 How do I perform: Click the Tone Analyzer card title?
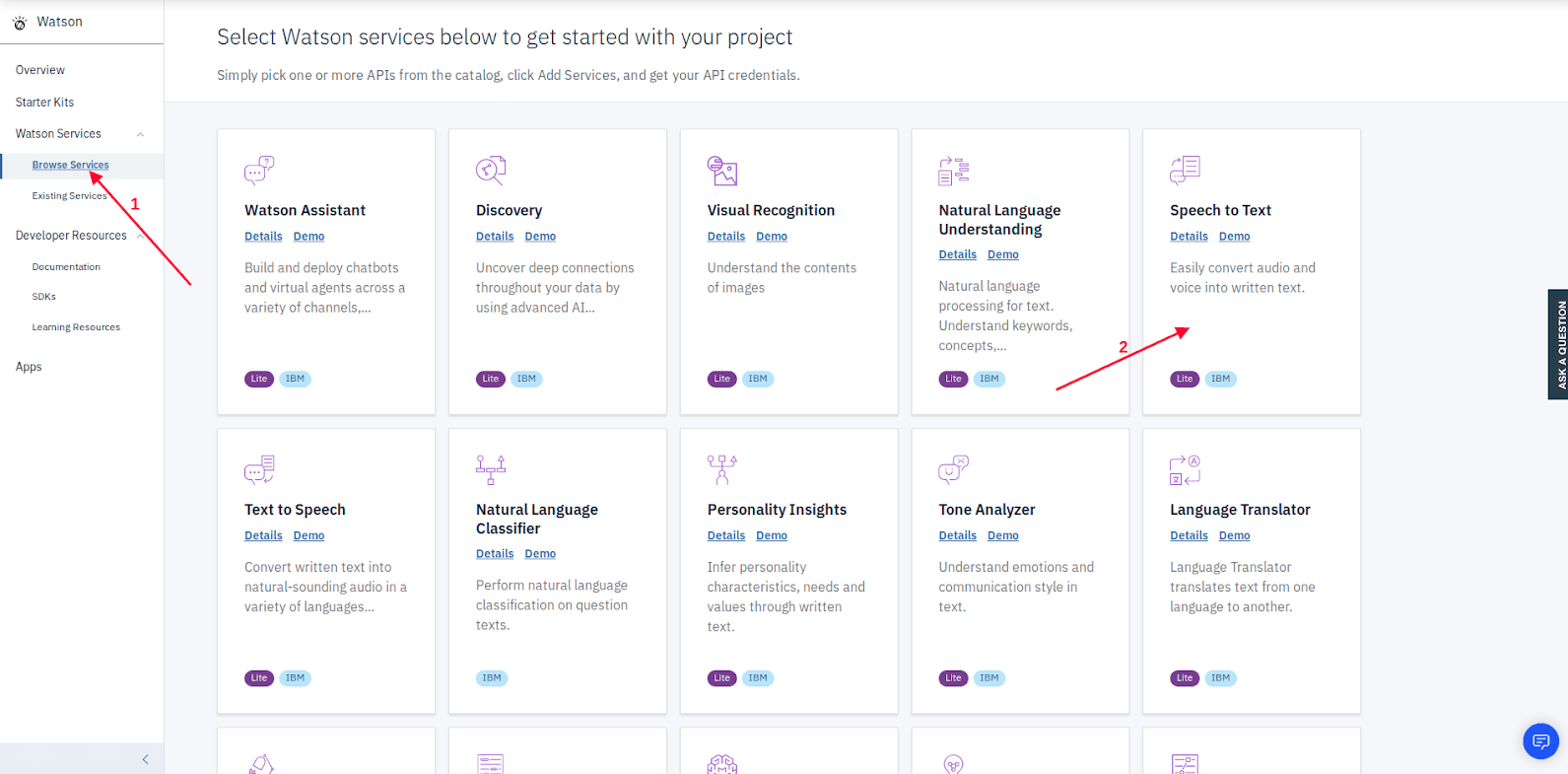point(987,511)
